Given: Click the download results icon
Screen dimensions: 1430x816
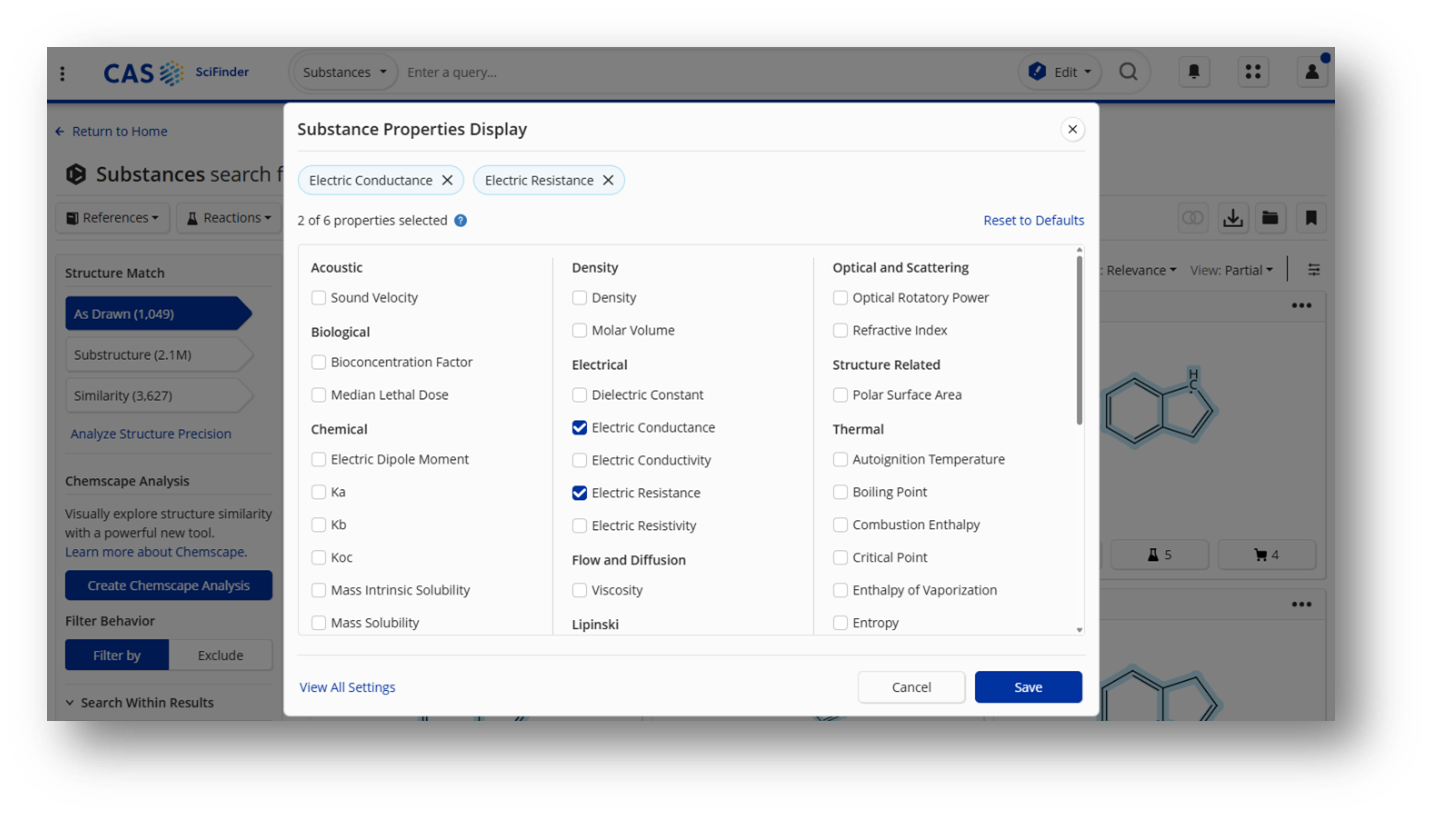Looking at the screenshot, I should [x=1233, y=218].
